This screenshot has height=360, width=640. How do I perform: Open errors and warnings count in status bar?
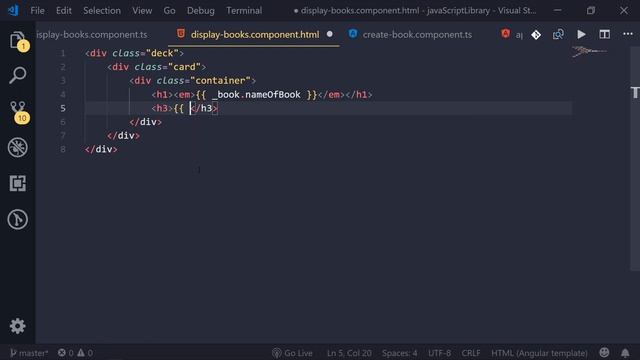76,353
